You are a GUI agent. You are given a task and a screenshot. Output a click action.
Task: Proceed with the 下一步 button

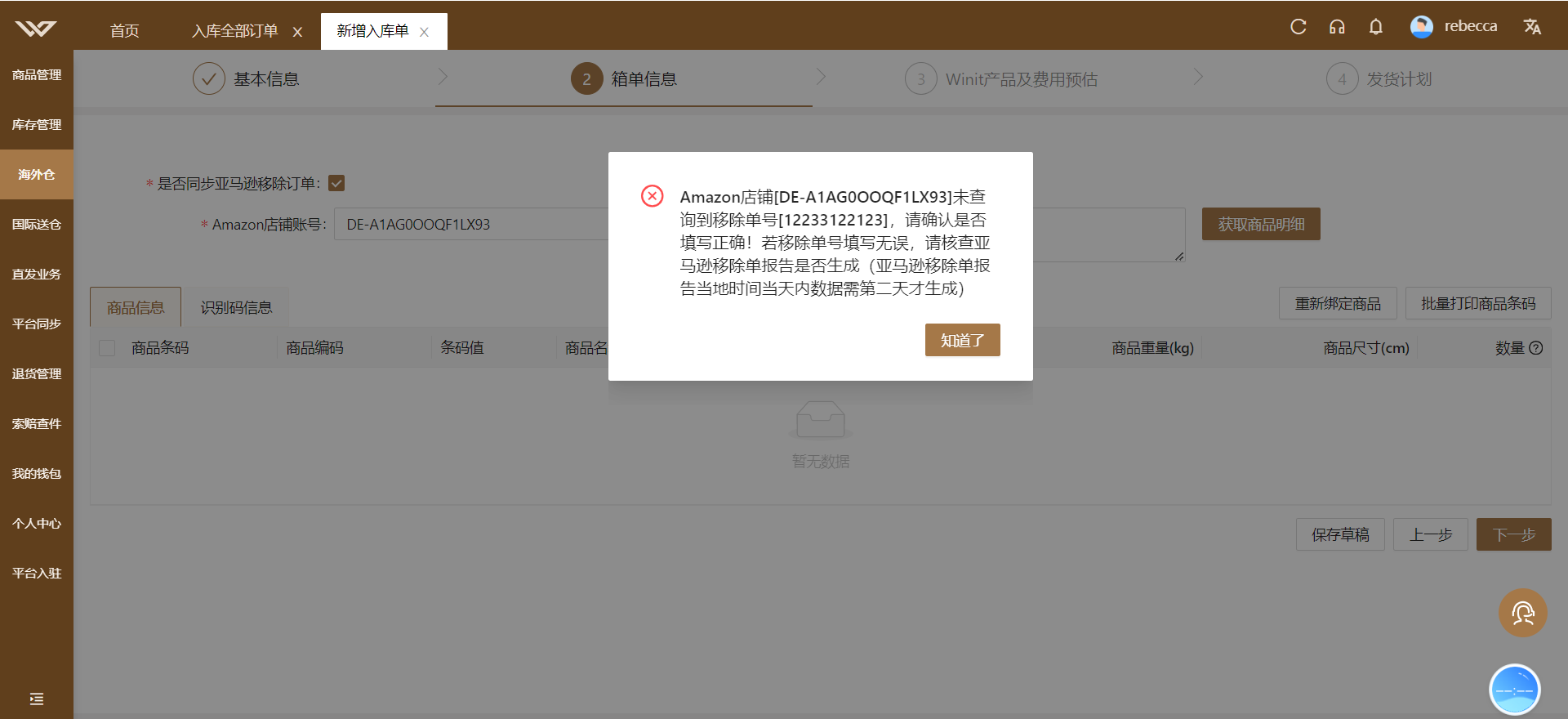click(1514, 534)
